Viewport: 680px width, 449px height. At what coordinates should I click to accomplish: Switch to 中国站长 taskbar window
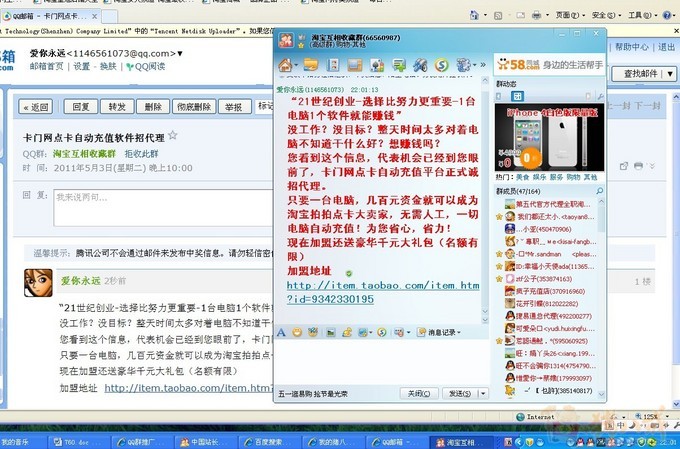pos(205,442)
